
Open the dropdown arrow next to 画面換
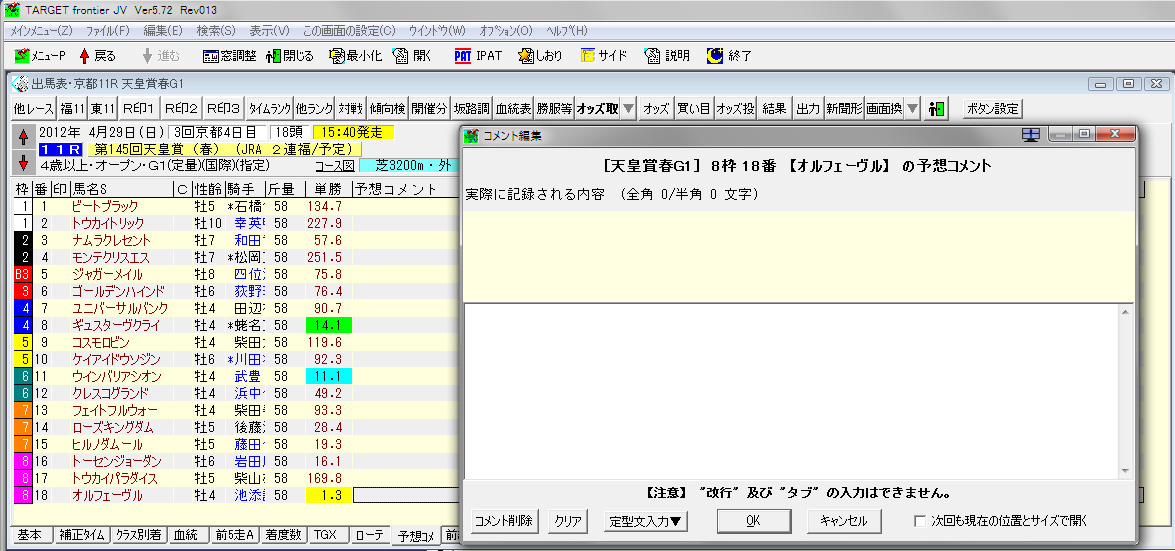coord(912,109)
